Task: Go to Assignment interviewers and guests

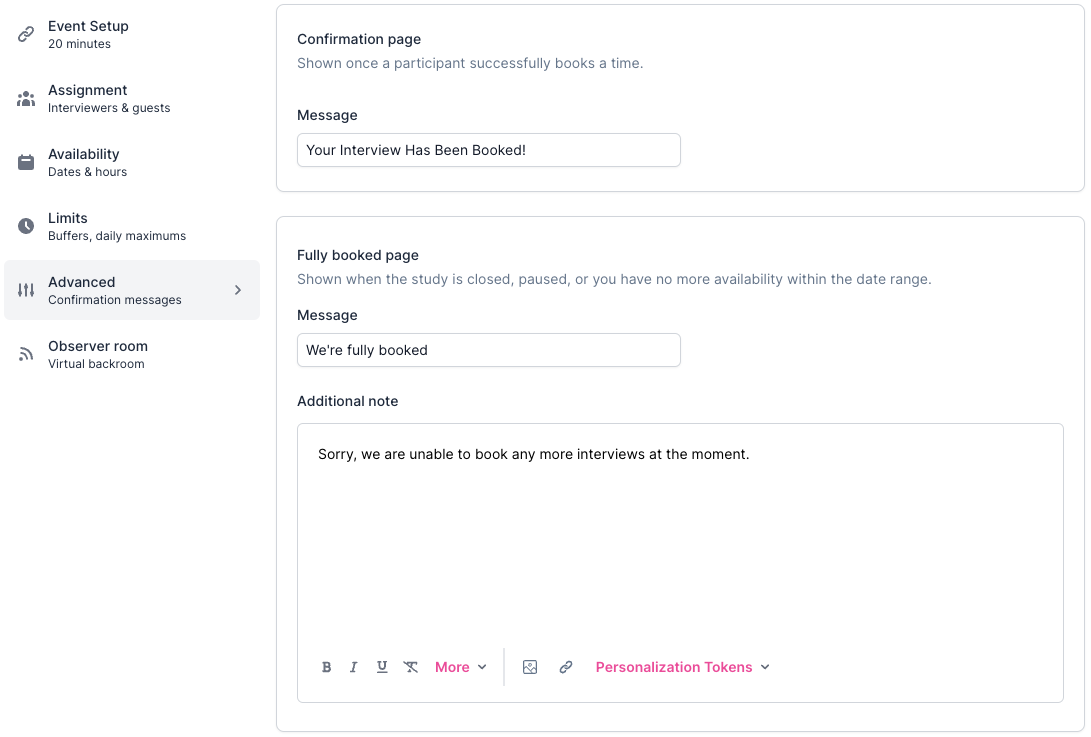Action: tap(108, 98)
